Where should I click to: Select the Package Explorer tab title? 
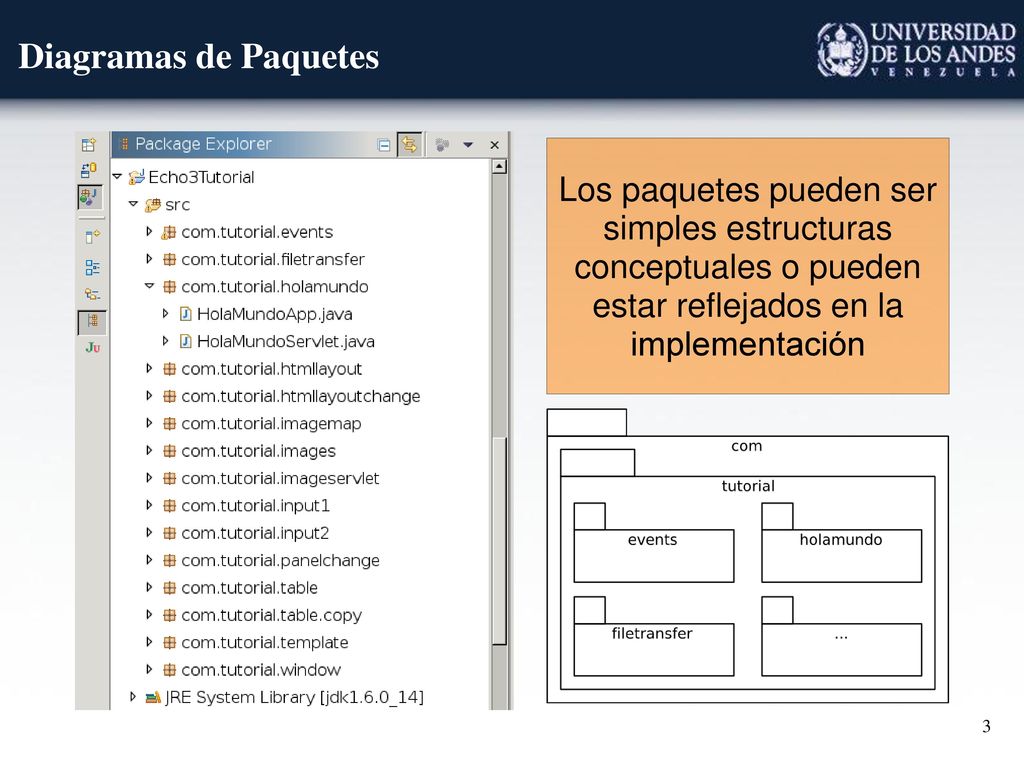coord(203,144)
